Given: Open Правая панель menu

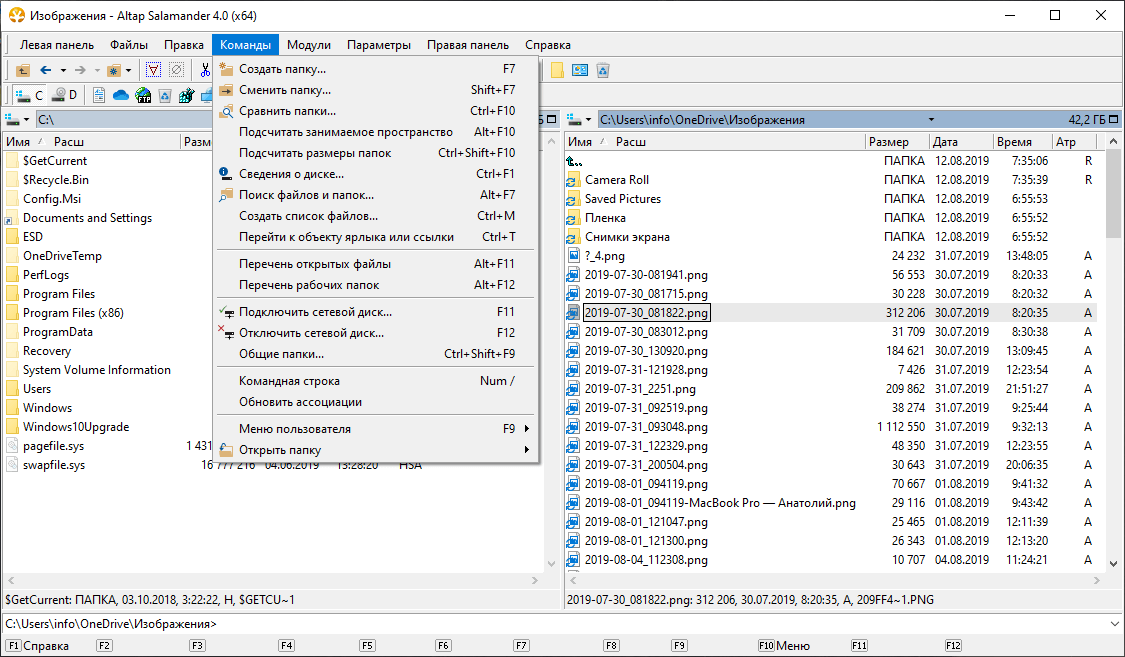Looking at the screenshot, I should [468, 44].
